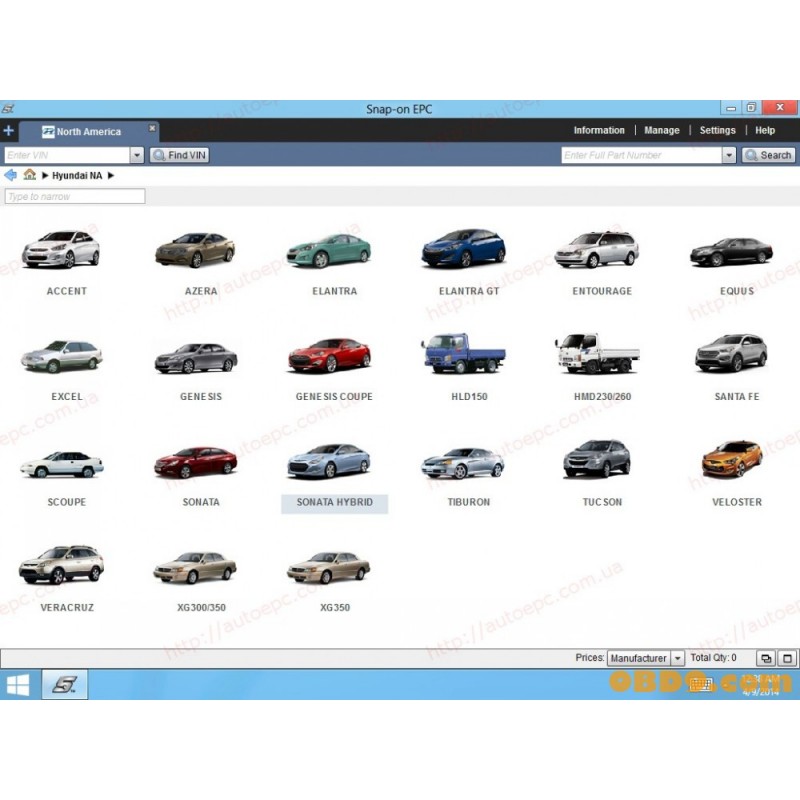Choose the red Genesis Coupe image

pos(330,355)
